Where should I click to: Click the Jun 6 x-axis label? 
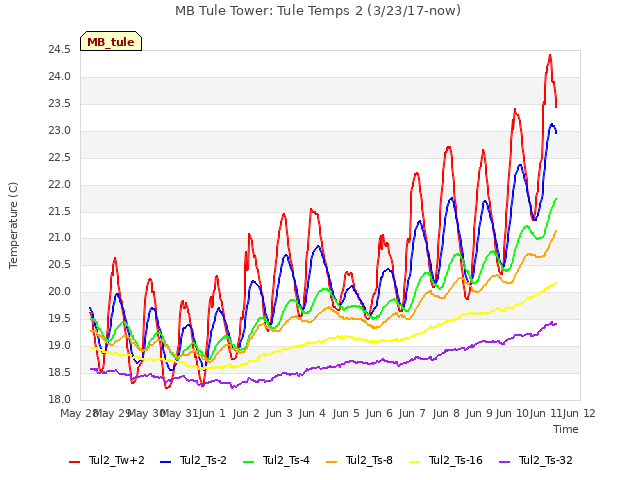point(379,413)
